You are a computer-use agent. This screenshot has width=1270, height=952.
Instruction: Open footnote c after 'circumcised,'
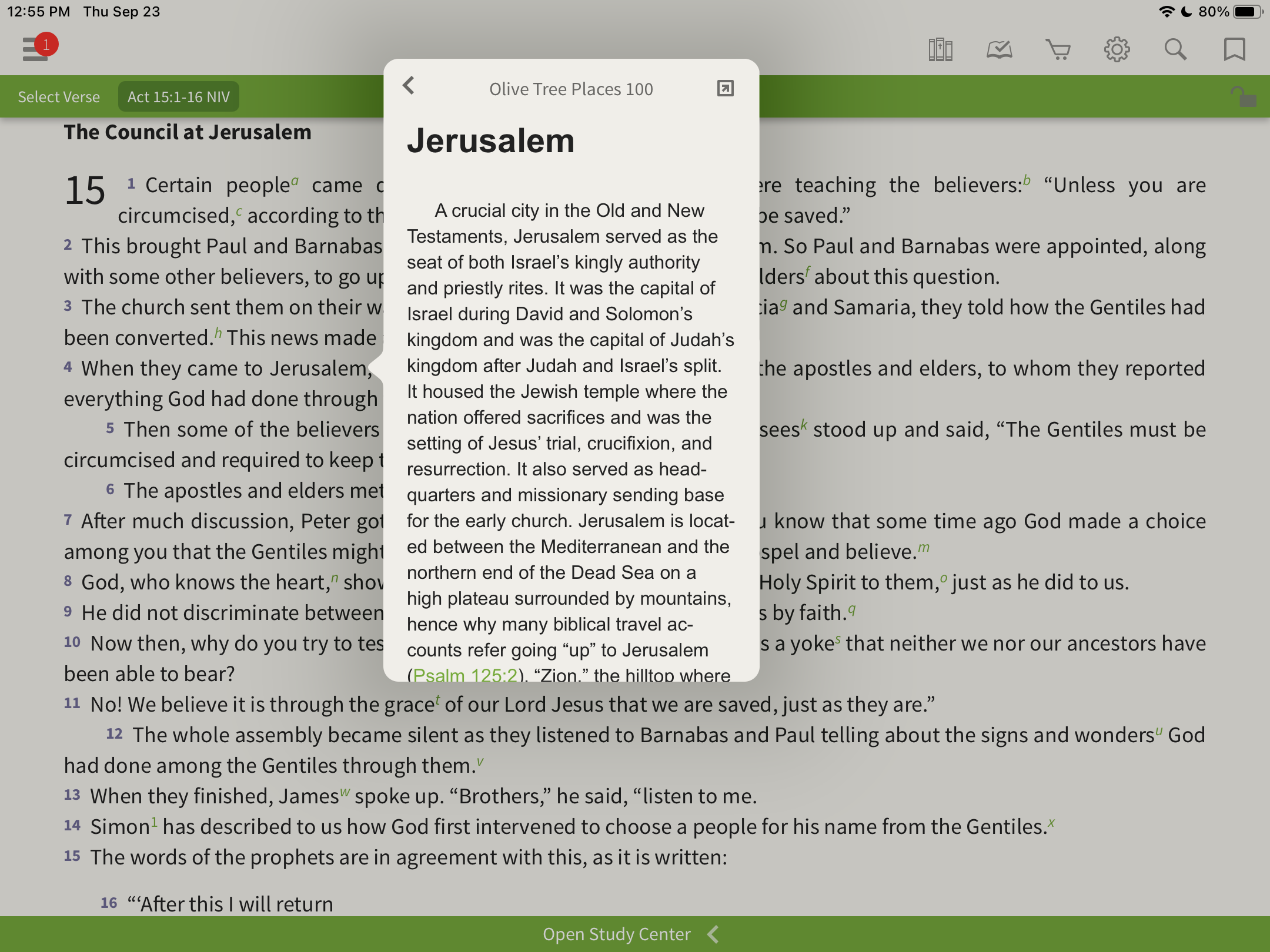click(x=239, y=211)
